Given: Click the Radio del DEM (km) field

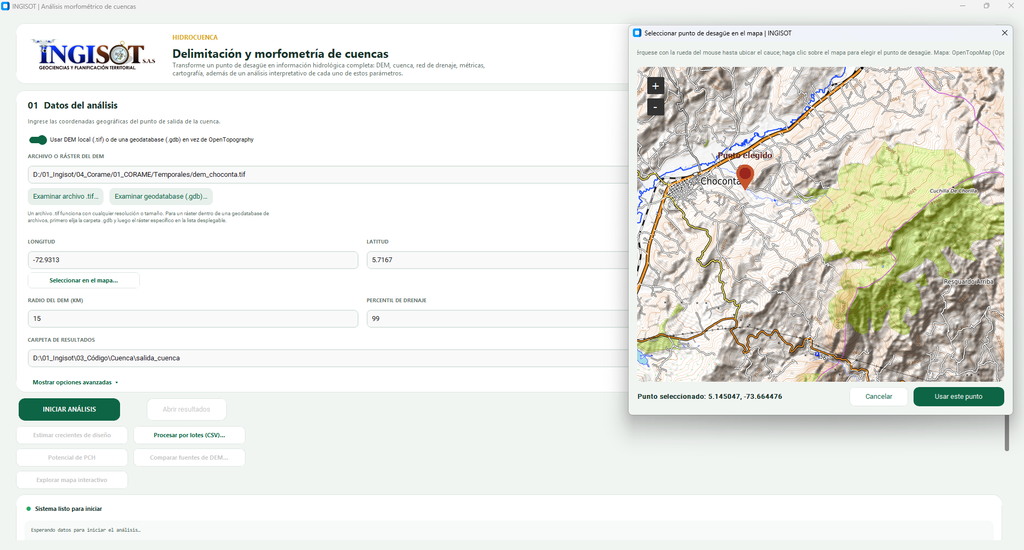Looking at the screenshot, I should point(193,319).
